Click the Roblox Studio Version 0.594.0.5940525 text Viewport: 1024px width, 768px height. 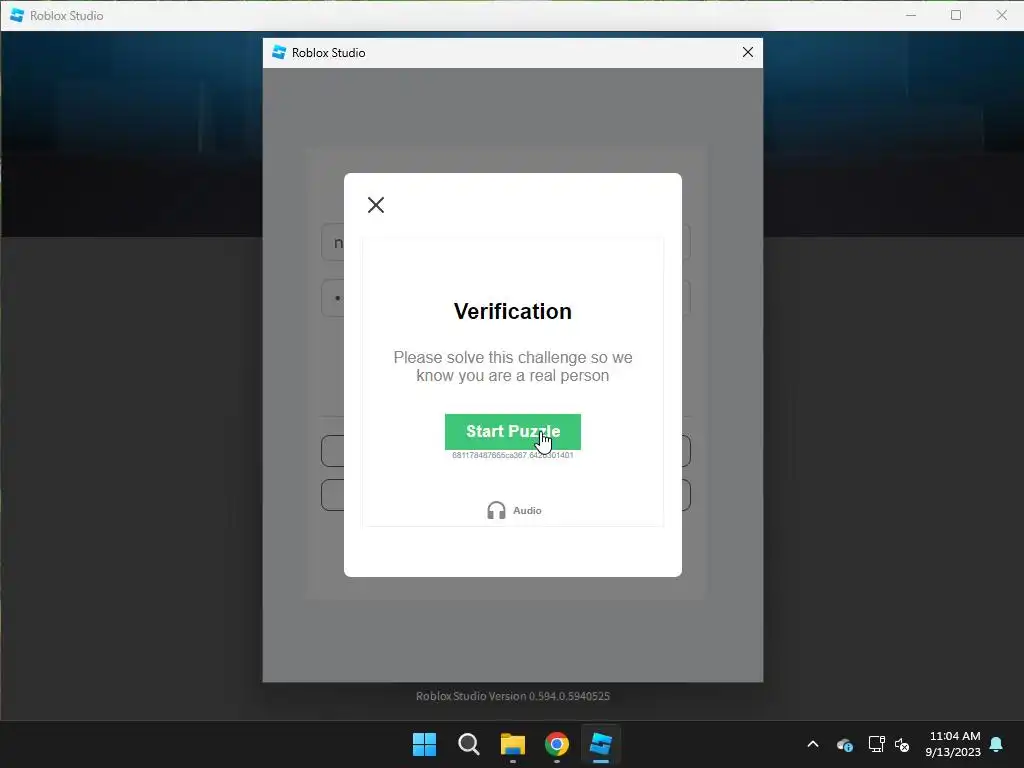(513, 696)
